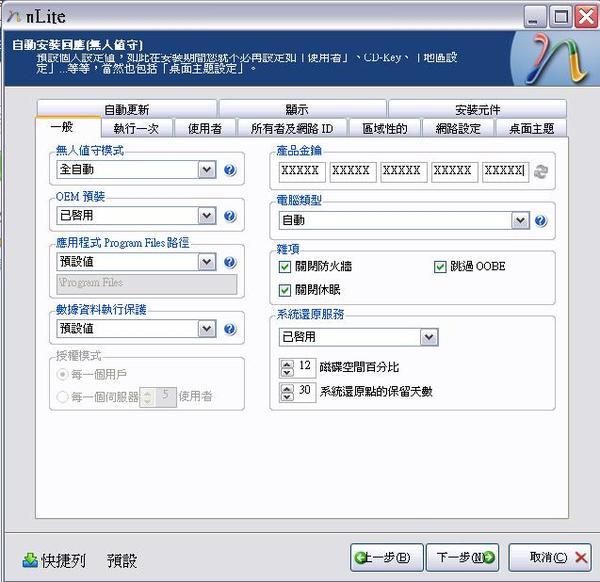Screen dimensions: 600x582
Task: Click the fifth 產品金鑰 field
Action: (505, 171)
